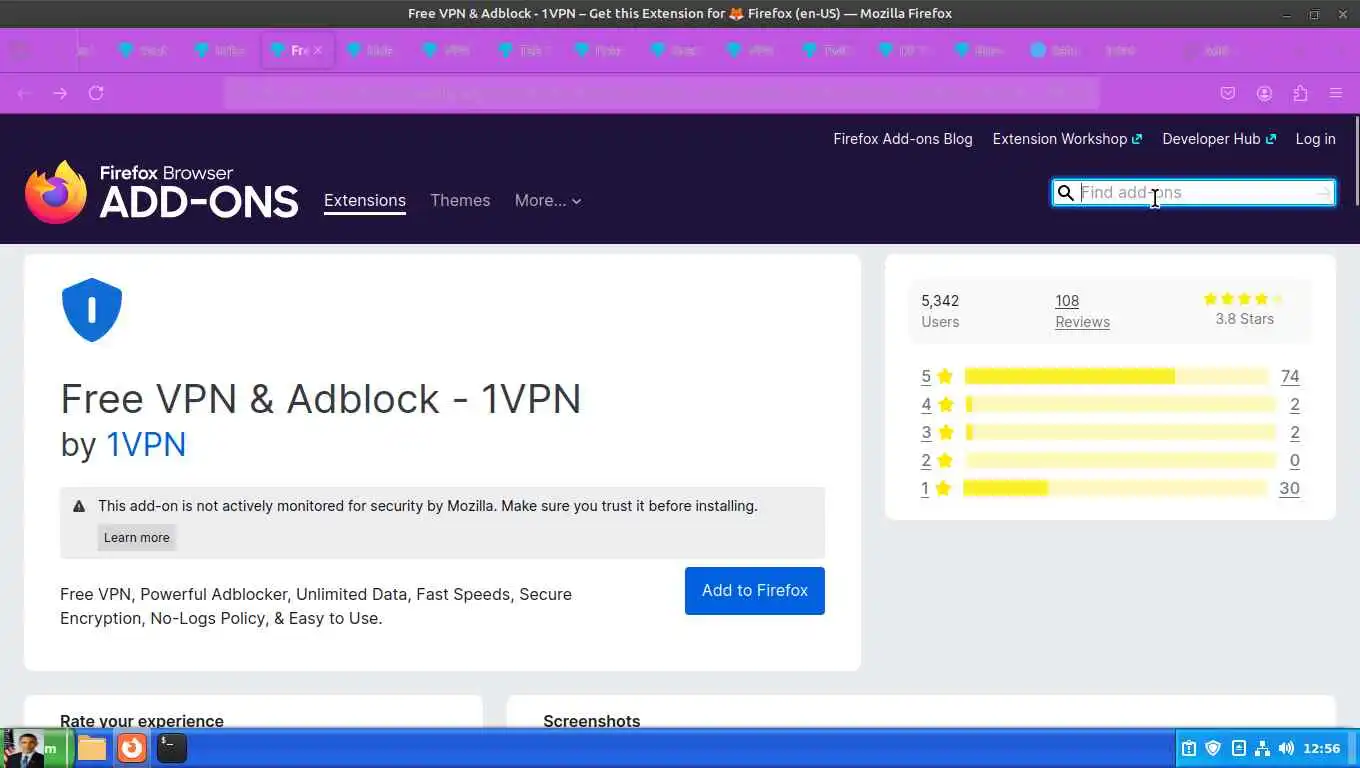
Task: Click the '5,342' users count text
Action: [x=940, y=301]
